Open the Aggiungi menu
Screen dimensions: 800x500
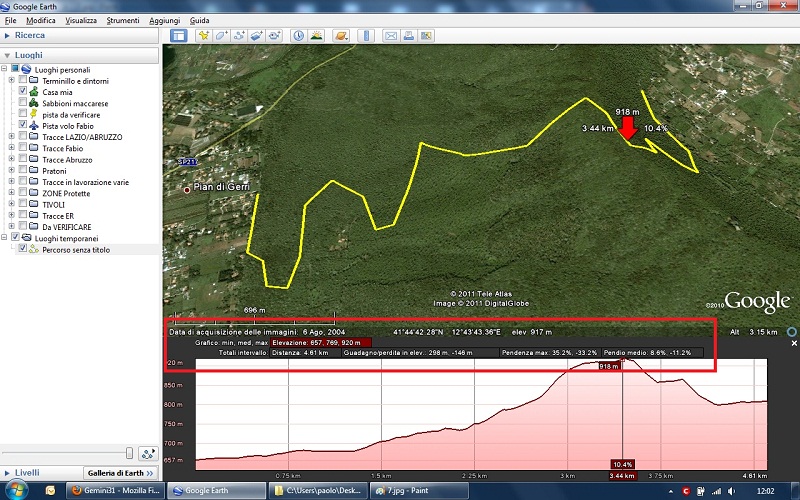click(x=164, y=20)
